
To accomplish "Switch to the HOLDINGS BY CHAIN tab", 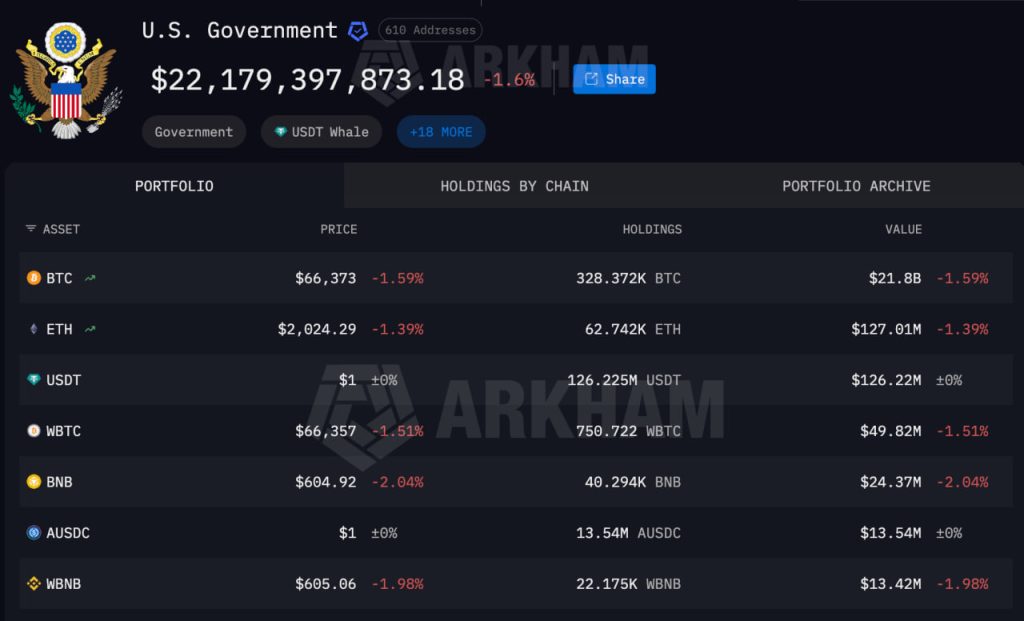I will click(514, 186).
